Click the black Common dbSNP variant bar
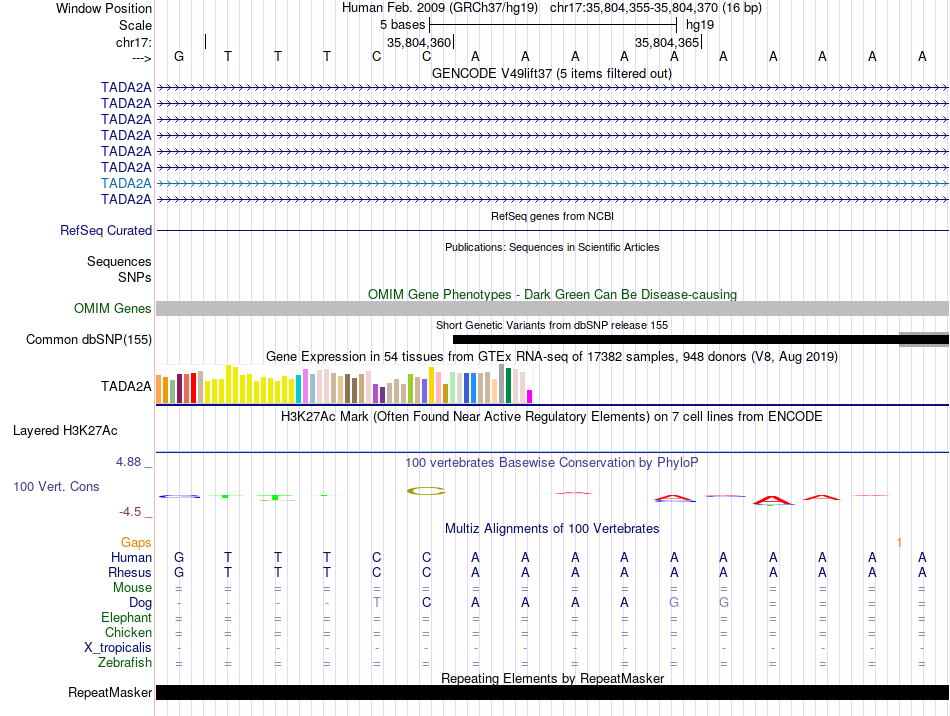Screen dimensions: 950x716 (x=675, y=340)
